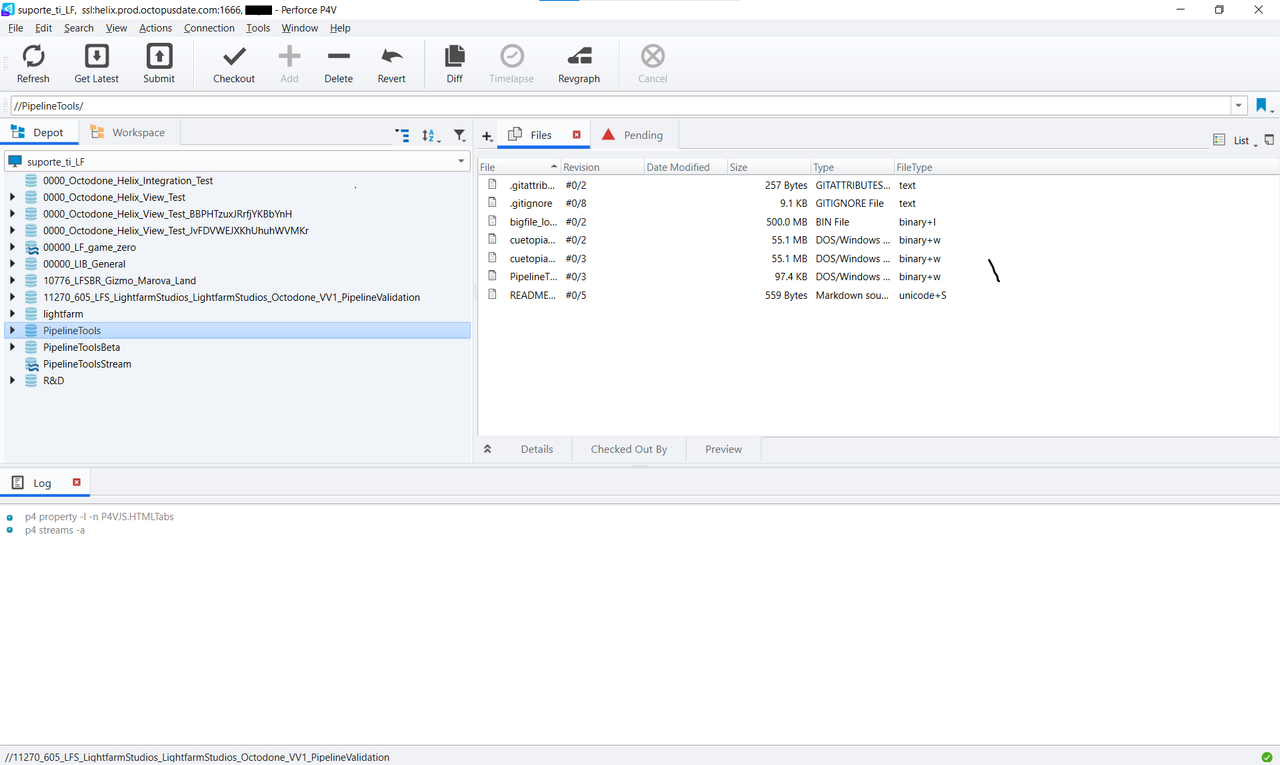The image size is (1280, 765).
Task: Expand the 0000_Octodone_Helix_View_Test depot
Action: coord(12,198)
